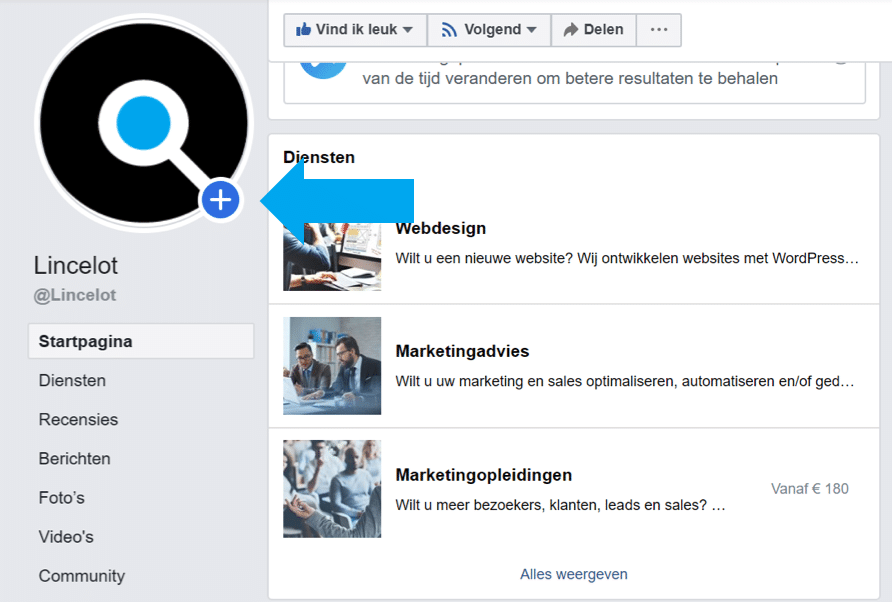Open Foto's in the sidebar
Screen dimensions: 892x602
coord(61,498)
